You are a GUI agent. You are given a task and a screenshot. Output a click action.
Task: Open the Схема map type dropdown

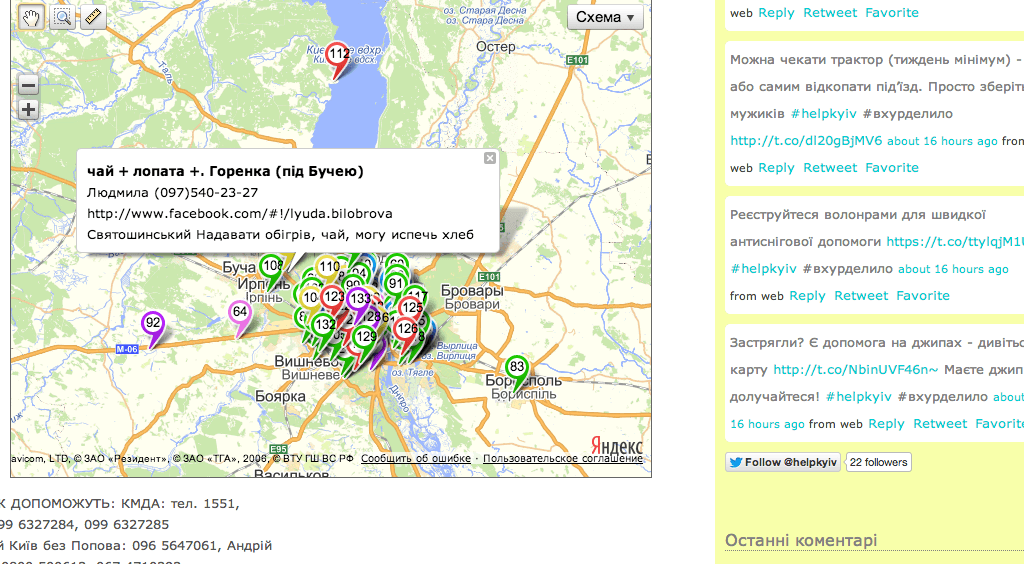tap(605, 17)
